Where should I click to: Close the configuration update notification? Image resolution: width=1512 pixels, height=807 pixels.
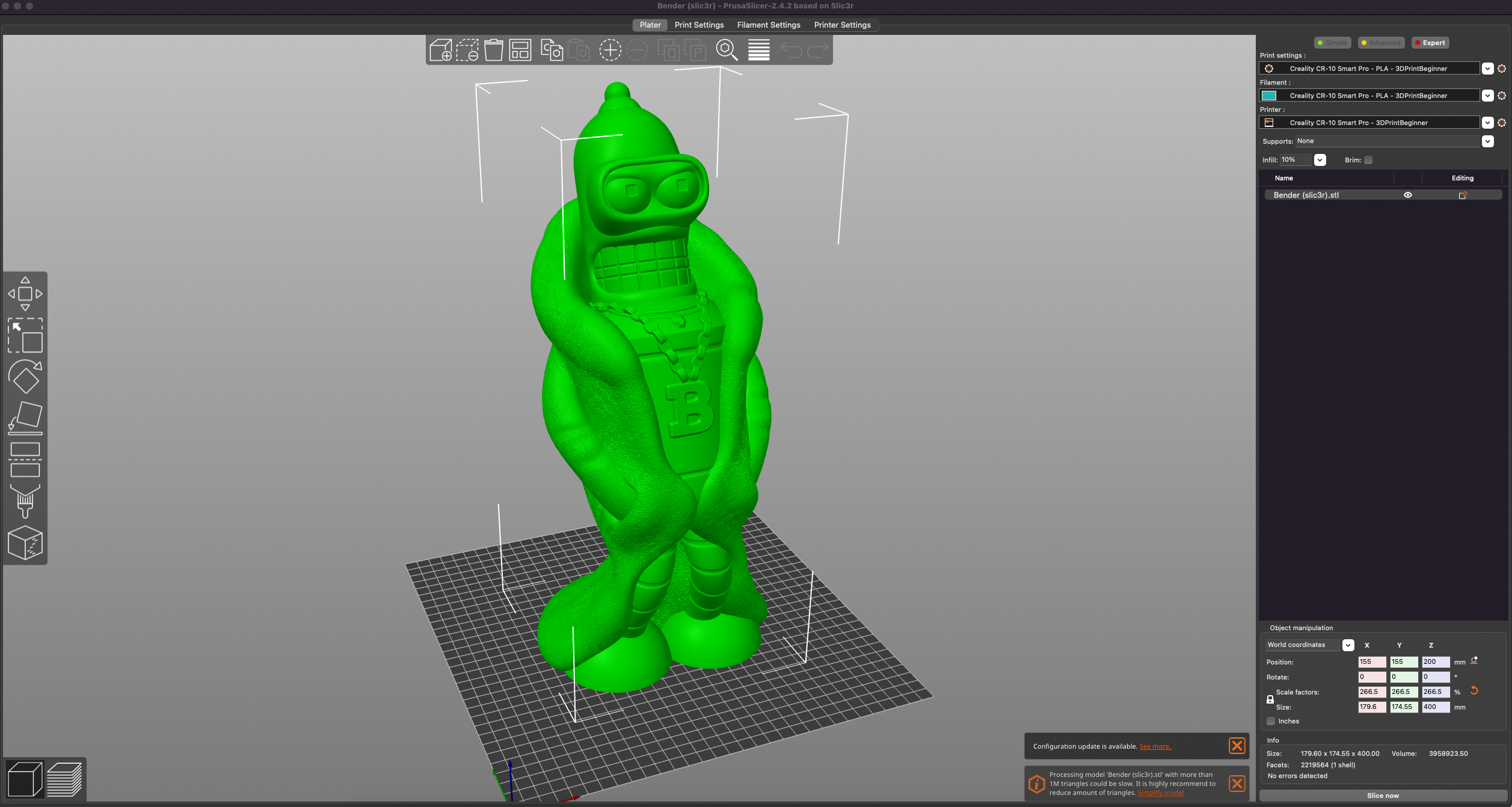1237,746
